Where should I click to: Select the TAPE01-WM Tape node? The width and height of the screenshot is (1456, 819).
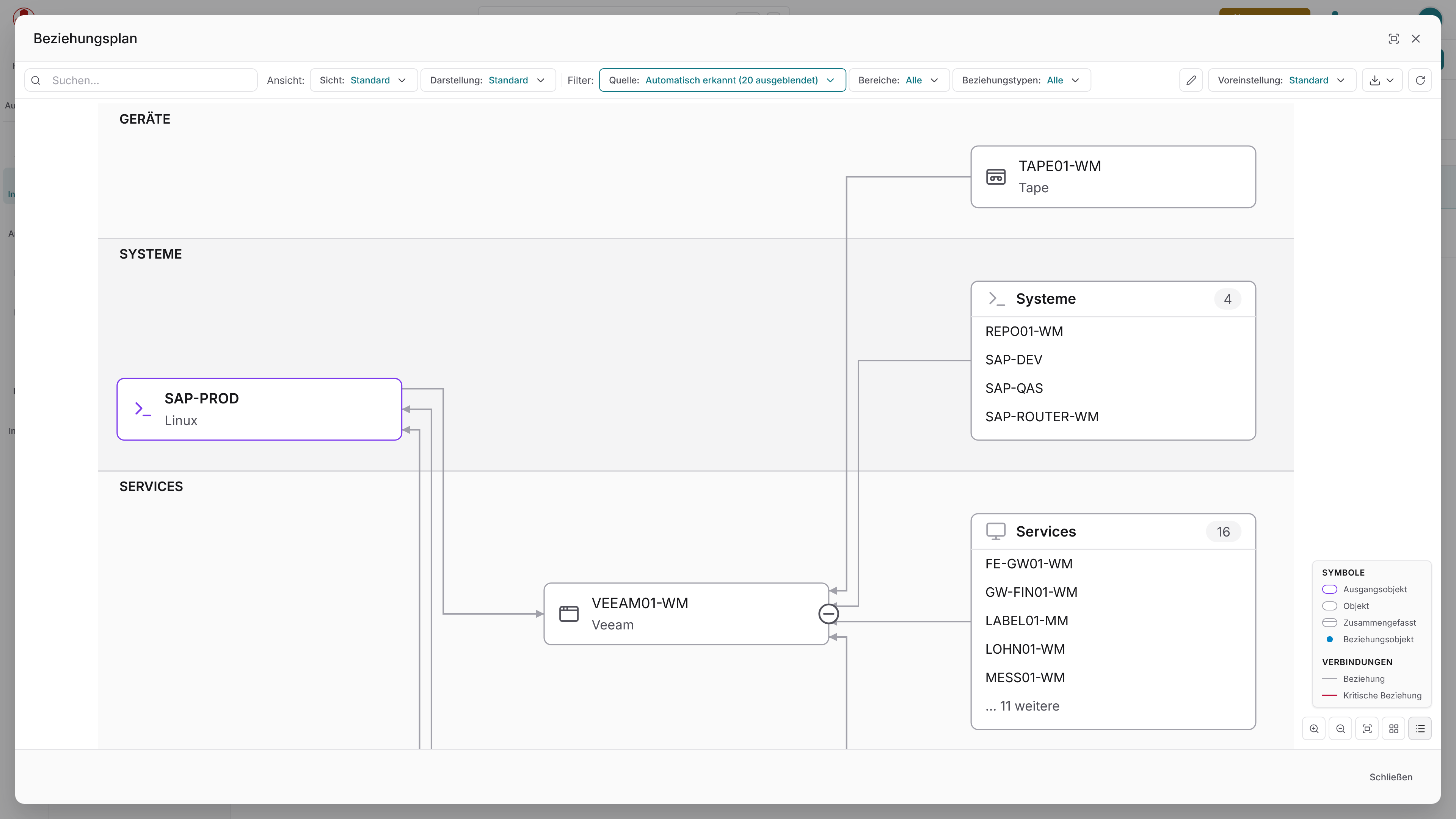click(x=1113, y=177)
